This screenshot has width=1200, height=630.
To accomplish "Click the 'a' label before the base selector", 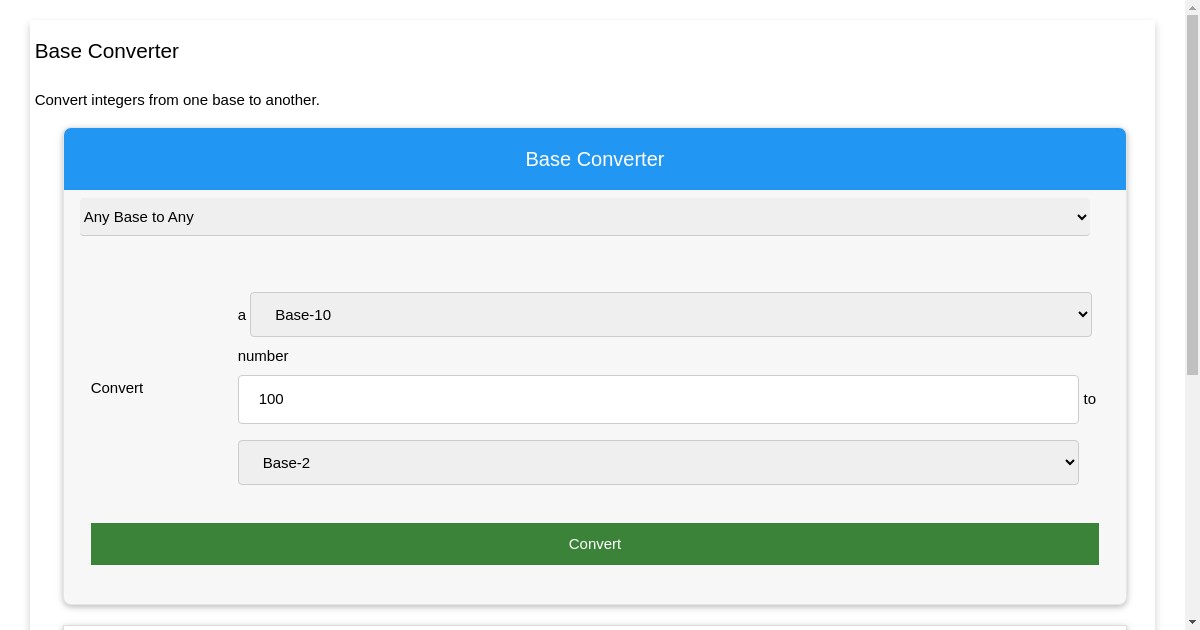I will tap(241, 315).
